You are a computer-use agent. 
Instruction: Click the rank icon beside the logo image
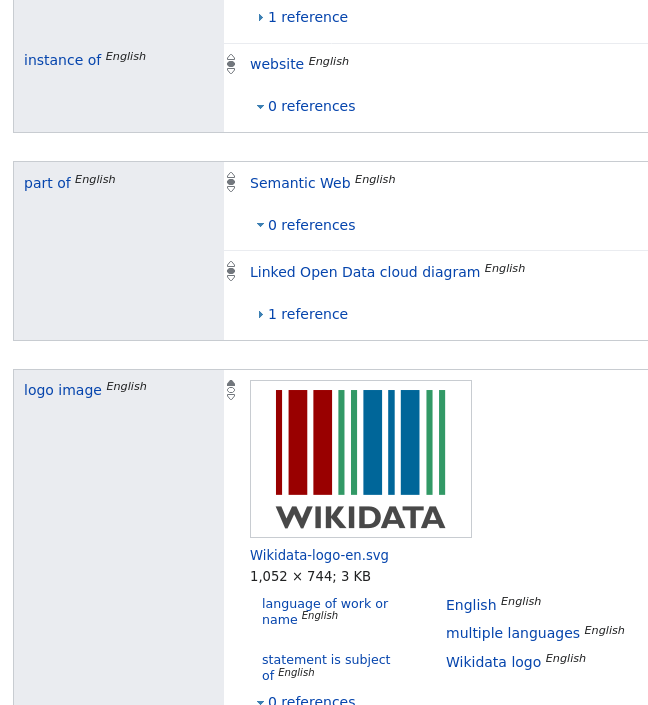[x=231, y=390]
